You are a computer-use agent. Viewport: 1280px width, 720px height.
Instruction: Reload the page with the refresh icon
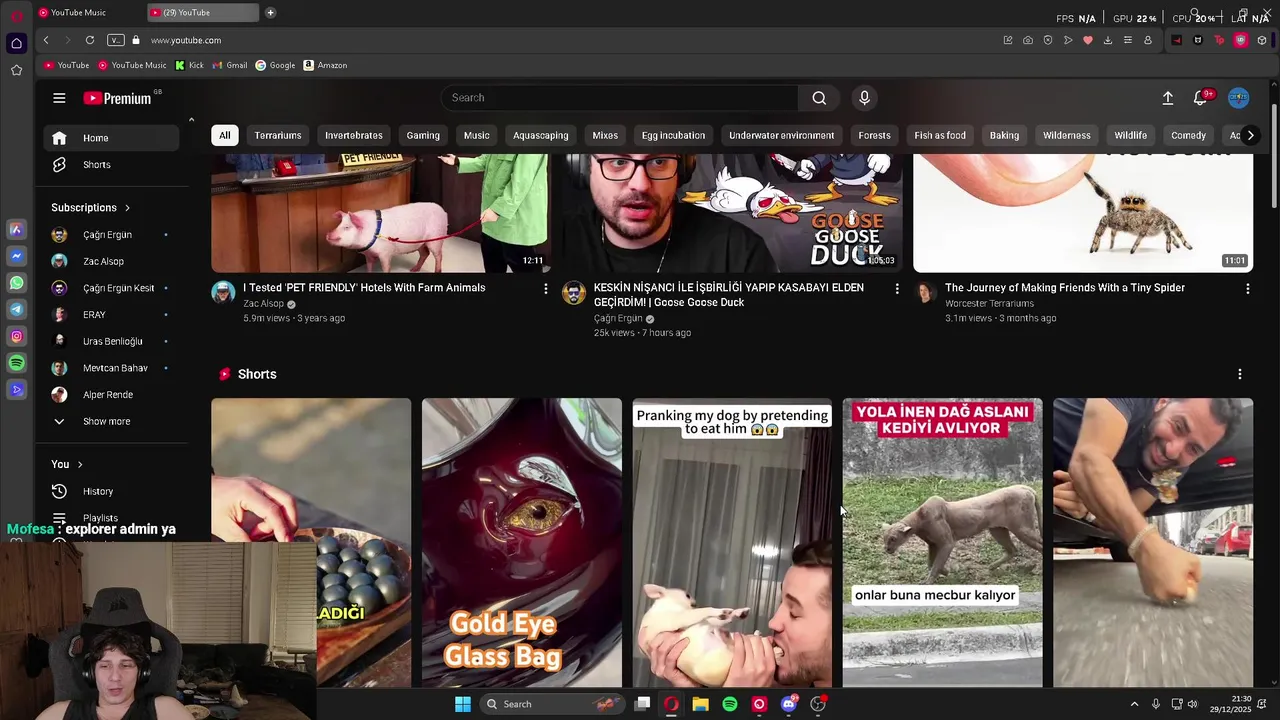point(90,40)
